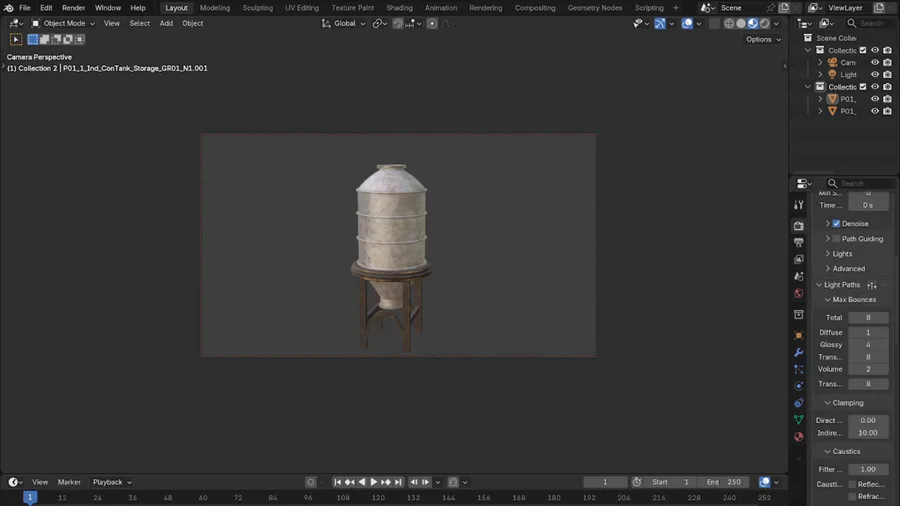Enable Refractive caustics checkbox

[x=852, y=496]
